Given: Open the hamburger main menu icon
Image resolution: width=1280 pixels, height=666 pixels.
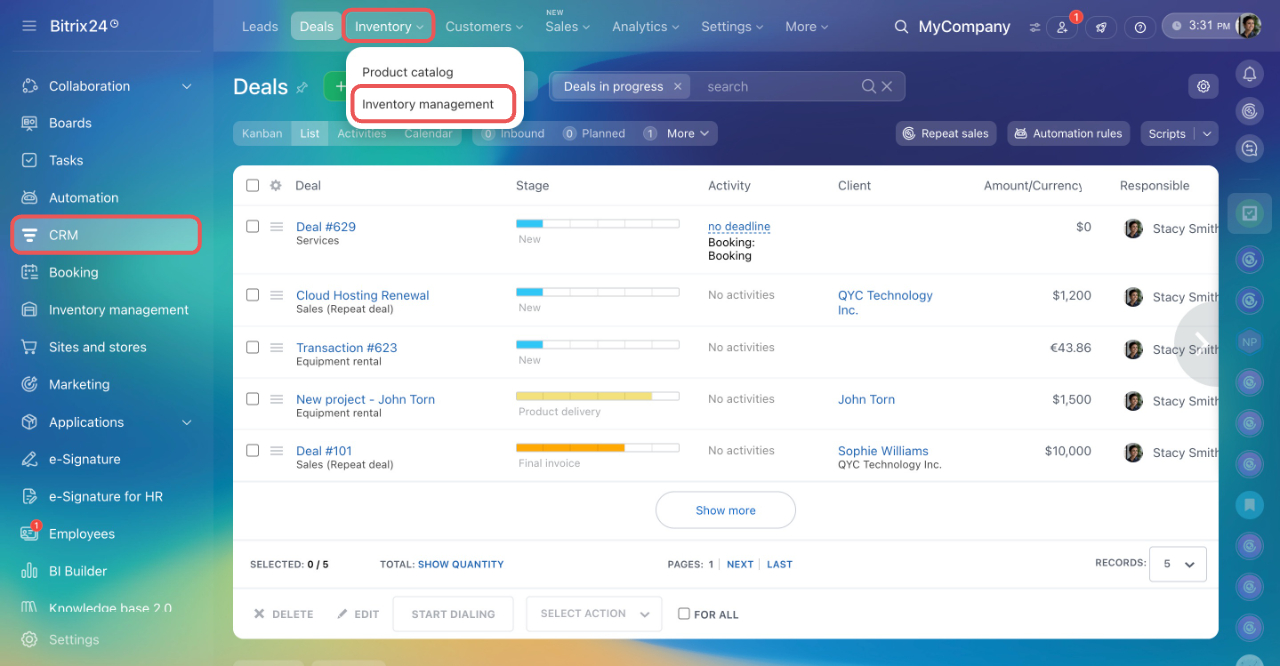Looking at the screenshot, I should click(x=29, y=26).
